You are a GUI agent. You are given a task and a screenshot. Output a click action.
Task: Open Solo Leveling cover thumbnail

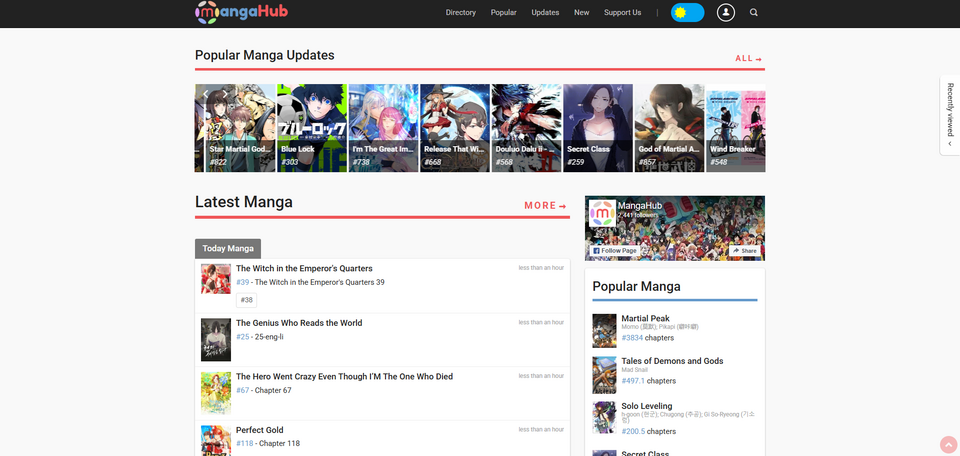604,417
